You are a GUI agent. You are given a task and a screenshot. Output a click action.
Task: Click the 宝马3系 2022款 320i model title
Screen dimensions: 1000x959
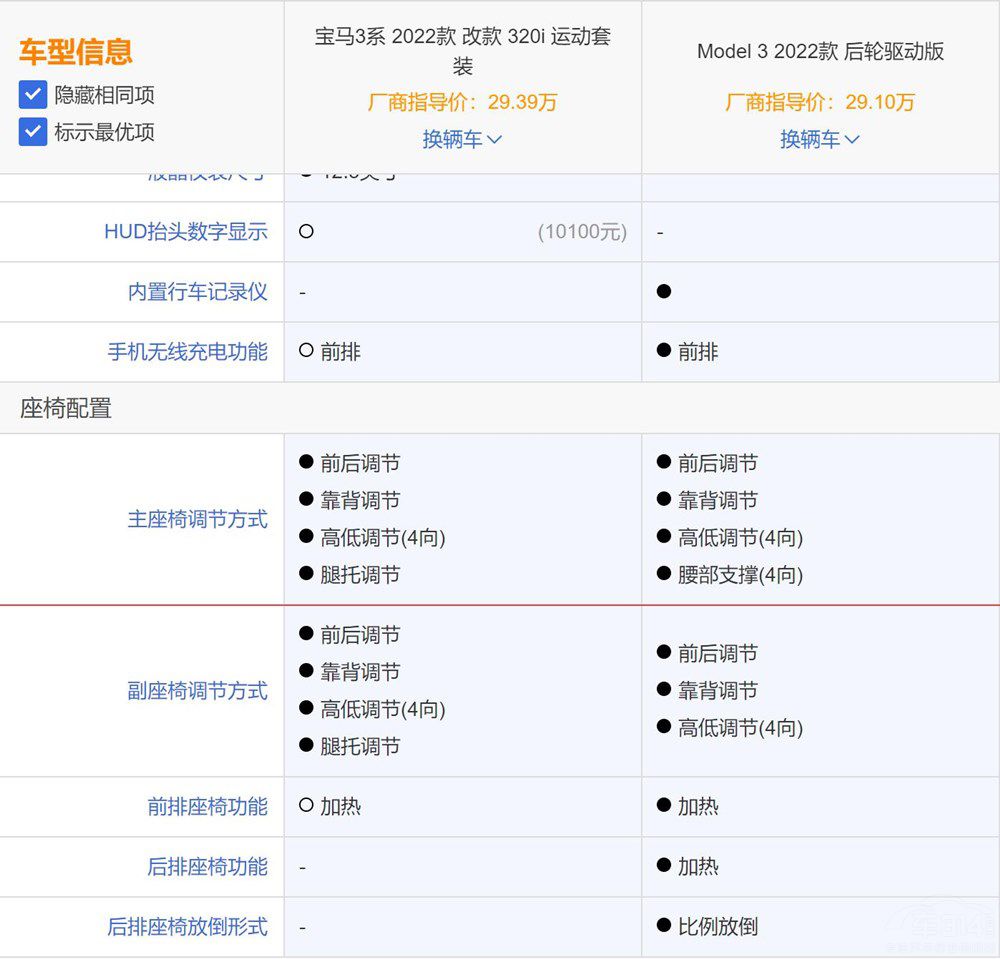462,51
